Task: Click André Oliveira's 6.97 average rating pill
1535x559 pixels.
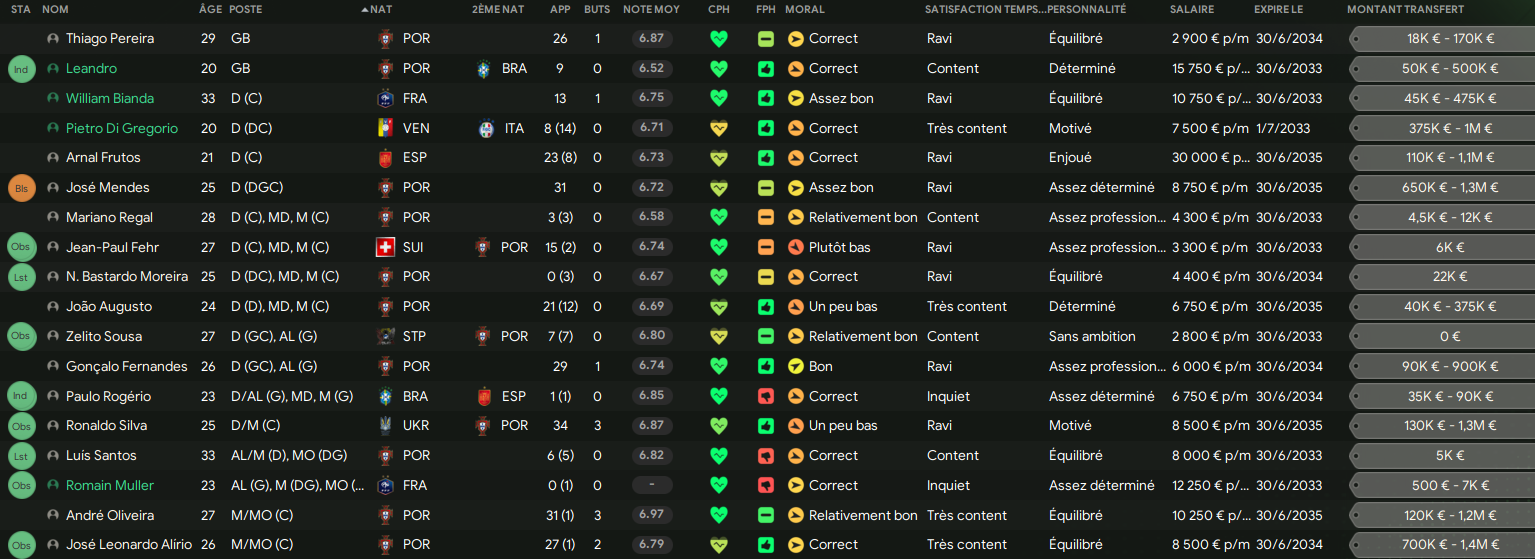Action: pyautogui.click(x=651, y=516)
